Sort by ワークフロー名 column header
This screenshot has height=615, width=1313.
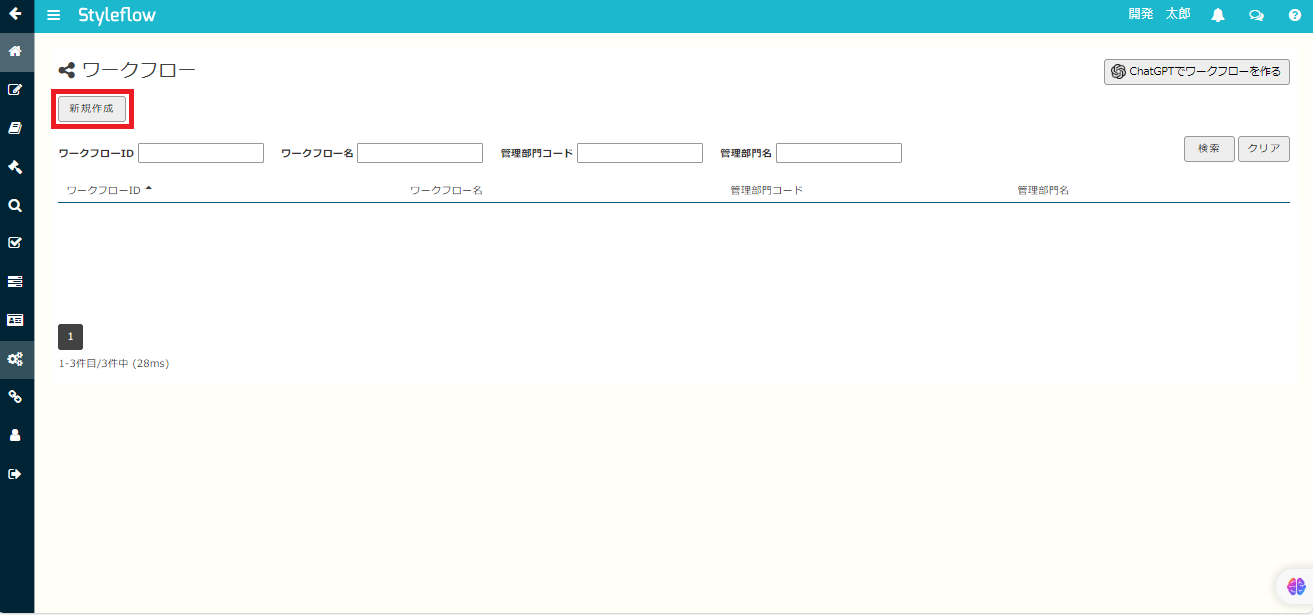coord(446,190)
